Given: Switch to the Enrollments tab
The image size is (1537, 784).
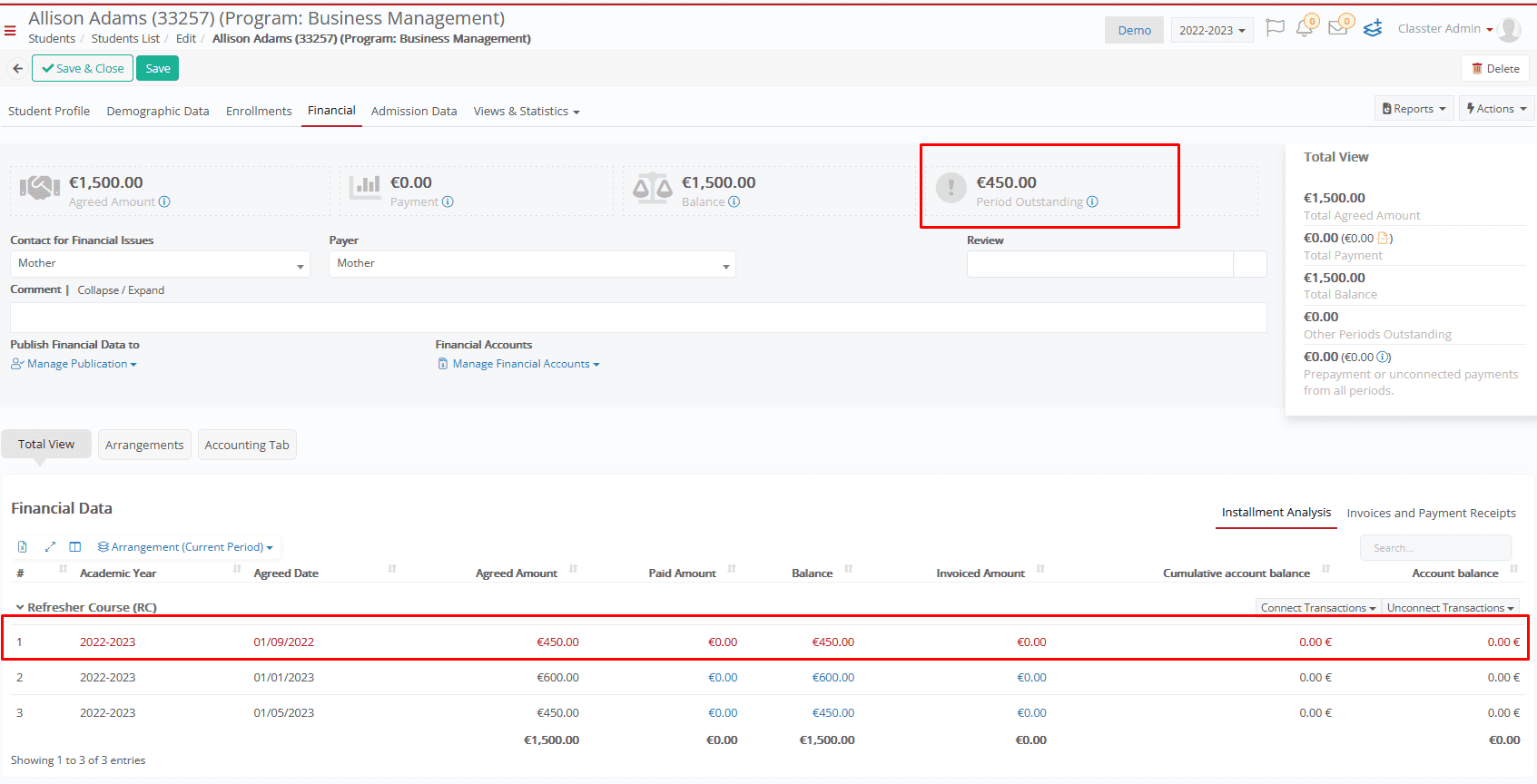Looking at the screenshot, I should (x=259, y=111).
